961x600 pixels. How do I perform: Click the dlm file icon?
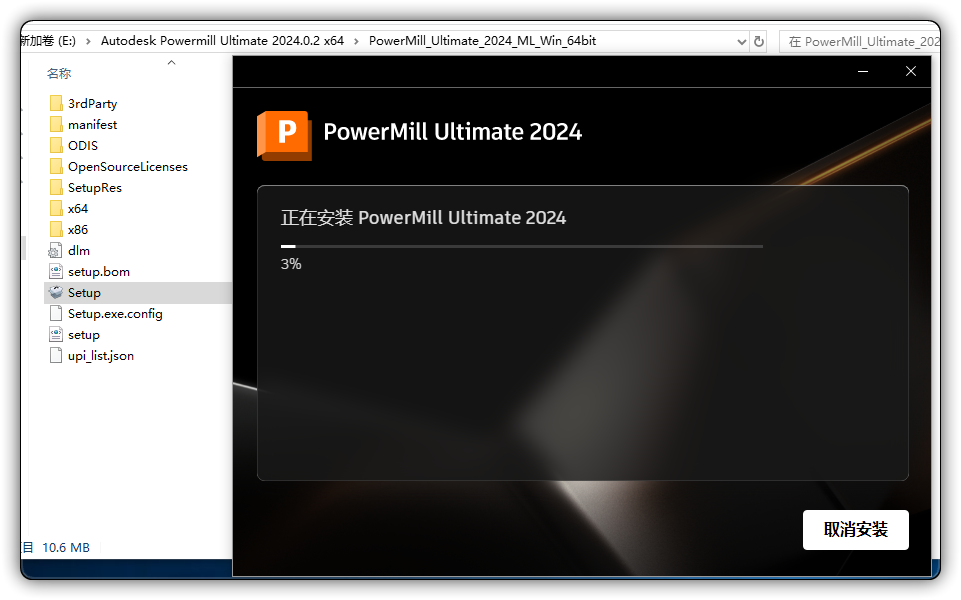56,250
